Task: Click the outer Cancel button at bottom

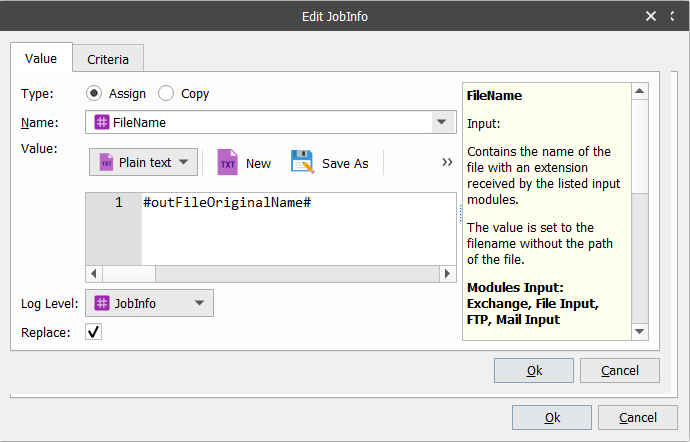Action: pyautogui.click(x=638, y=417)
